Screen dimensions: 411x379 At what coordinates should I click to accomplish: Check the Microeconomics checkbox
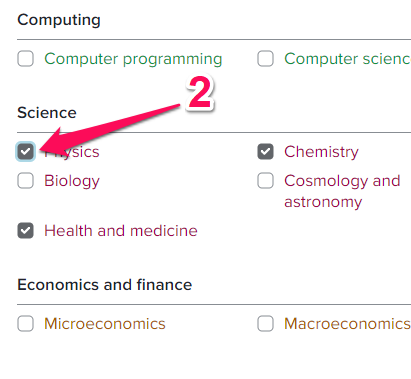(x=25, y=324)
